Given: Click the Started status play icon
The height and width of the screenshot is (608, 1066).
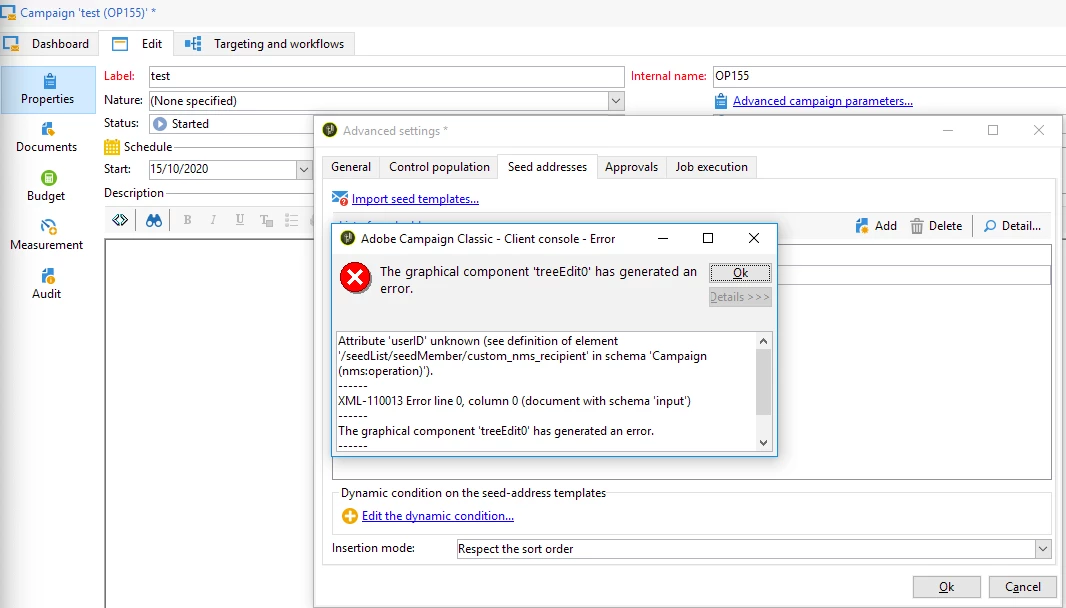Looking at the screenshot, I should [160, 124].
